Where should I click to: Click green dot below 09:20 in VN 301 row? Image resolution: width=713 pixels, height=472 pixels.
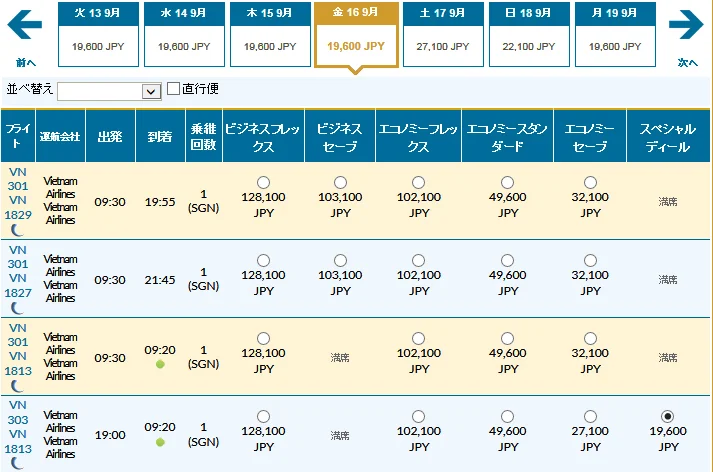pyautogui.click(x=160, y=364)
